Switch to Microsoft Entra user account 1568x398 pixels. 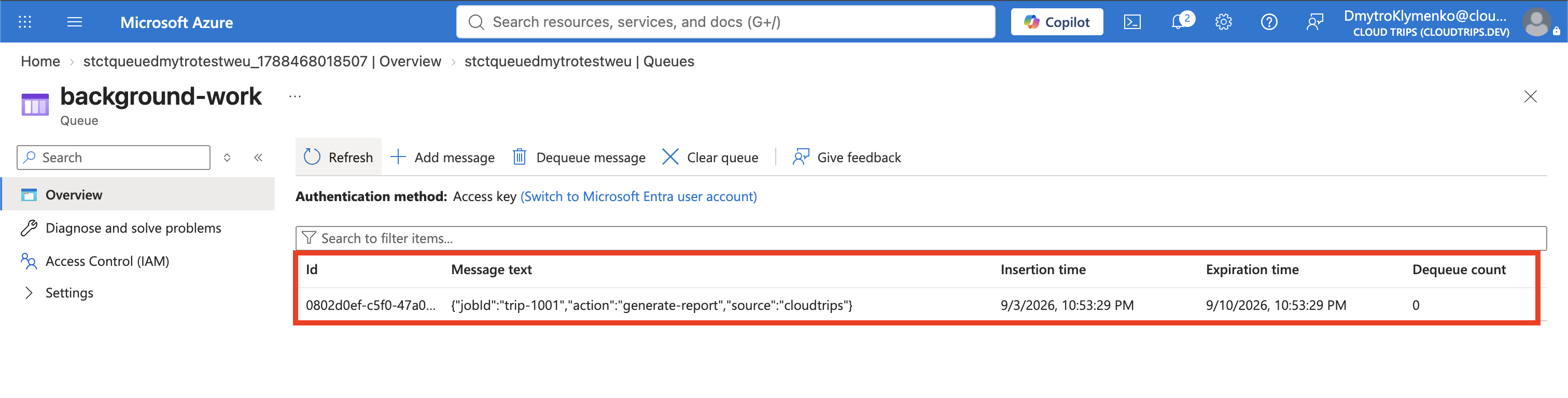(638, 196)
